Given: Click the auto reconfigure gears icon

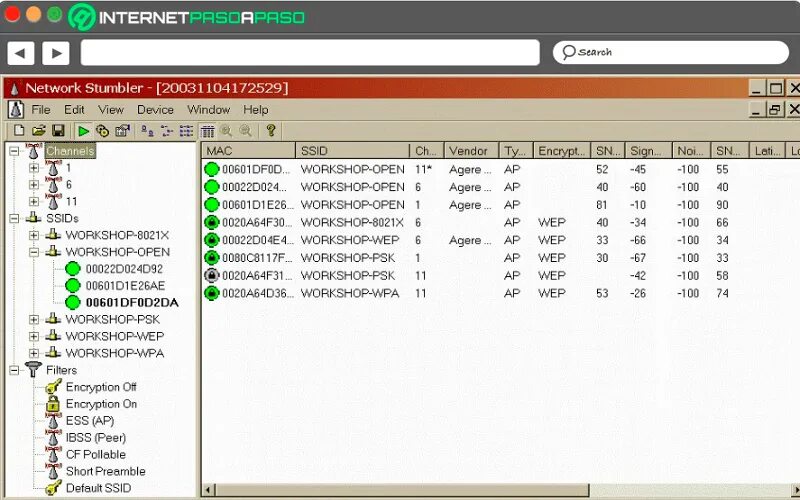Looking at the screenshot, I should point(103,131).
